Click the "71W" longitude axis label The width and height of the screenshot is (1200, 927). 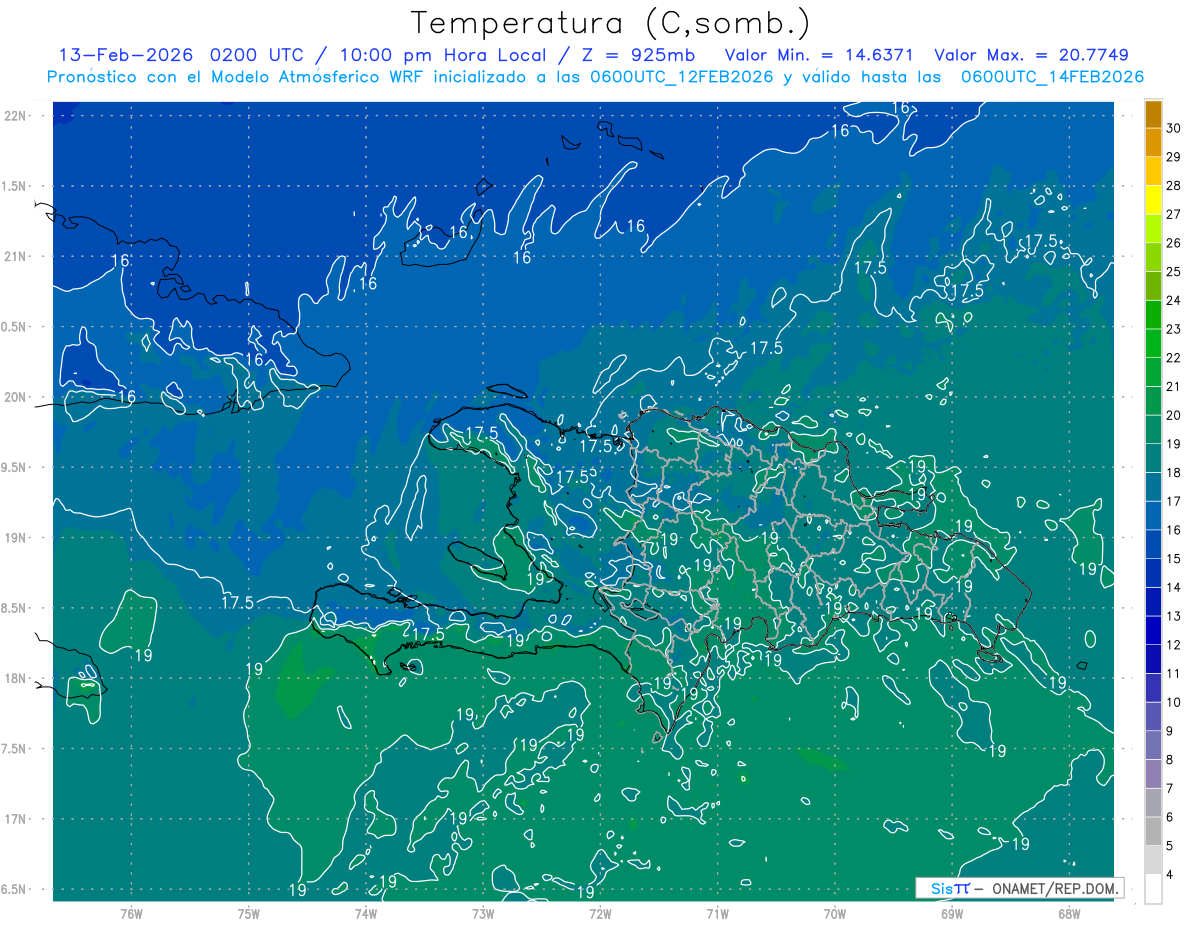click(x=717, y=913)
